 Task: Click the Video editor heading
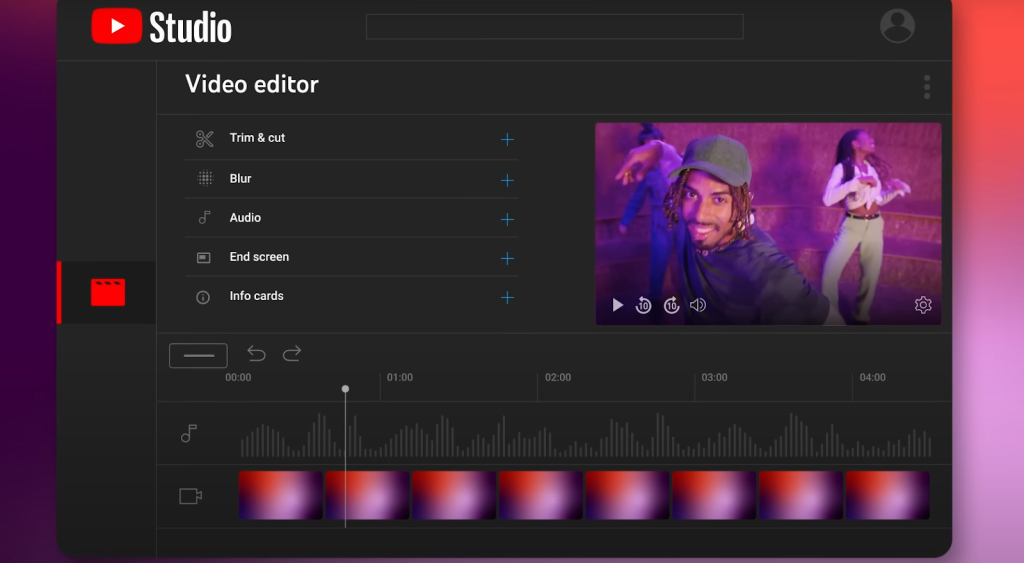coord(252,84)
